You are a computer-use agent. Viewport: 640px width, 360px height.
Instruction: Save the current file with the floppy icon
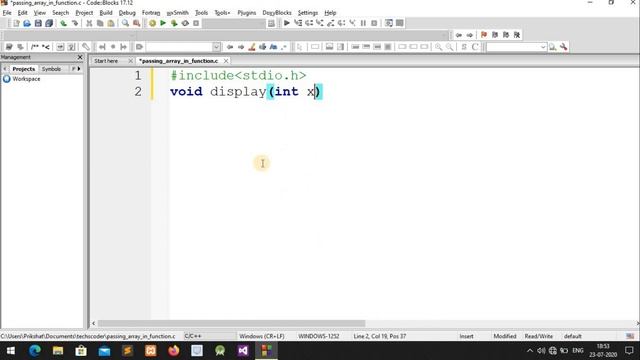click(x=38, y=23)
